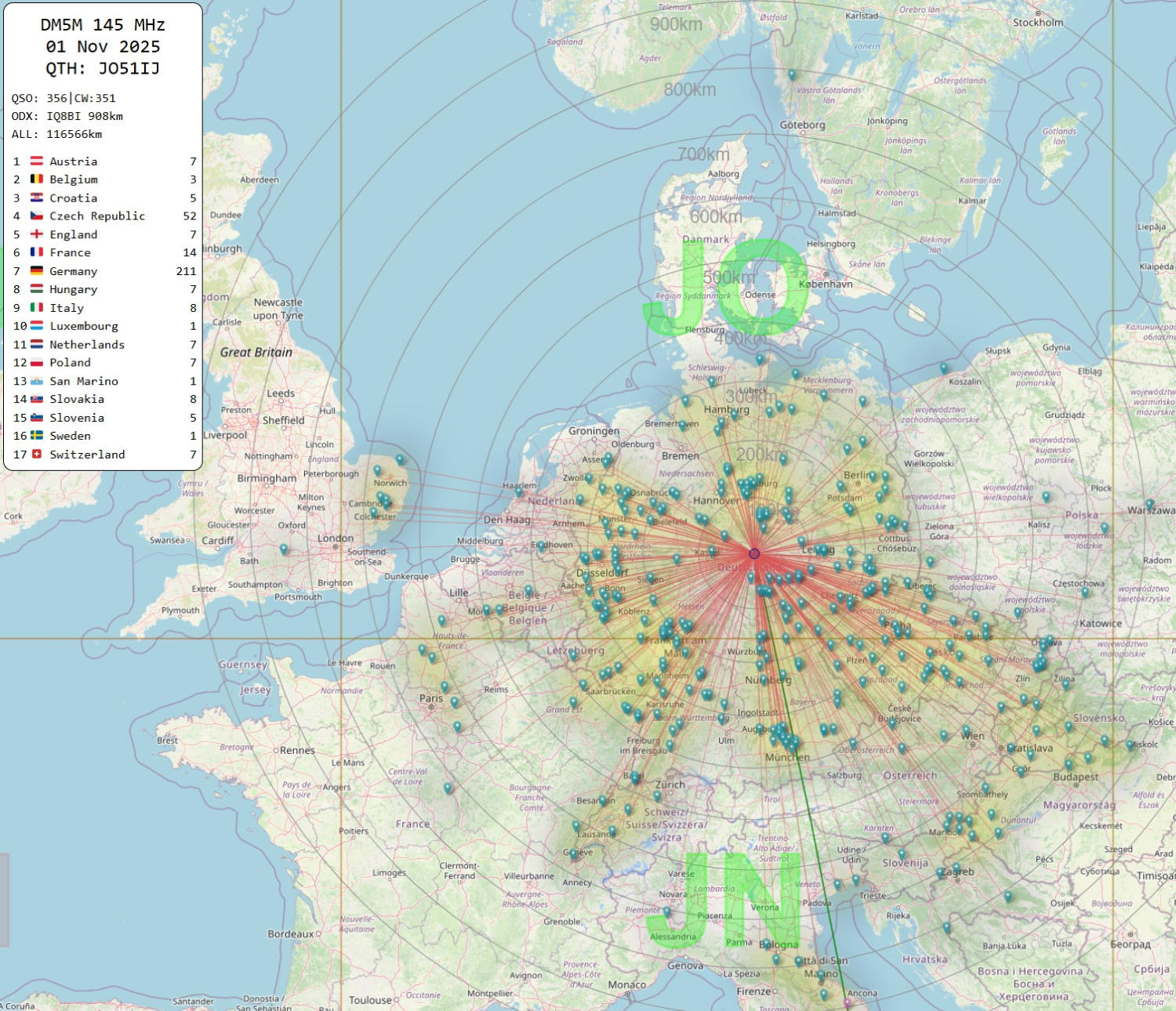Viewport: 1176px width, 1011px height.
Task: Click the Switzerland flag in the legend
Action: (37, 455)
